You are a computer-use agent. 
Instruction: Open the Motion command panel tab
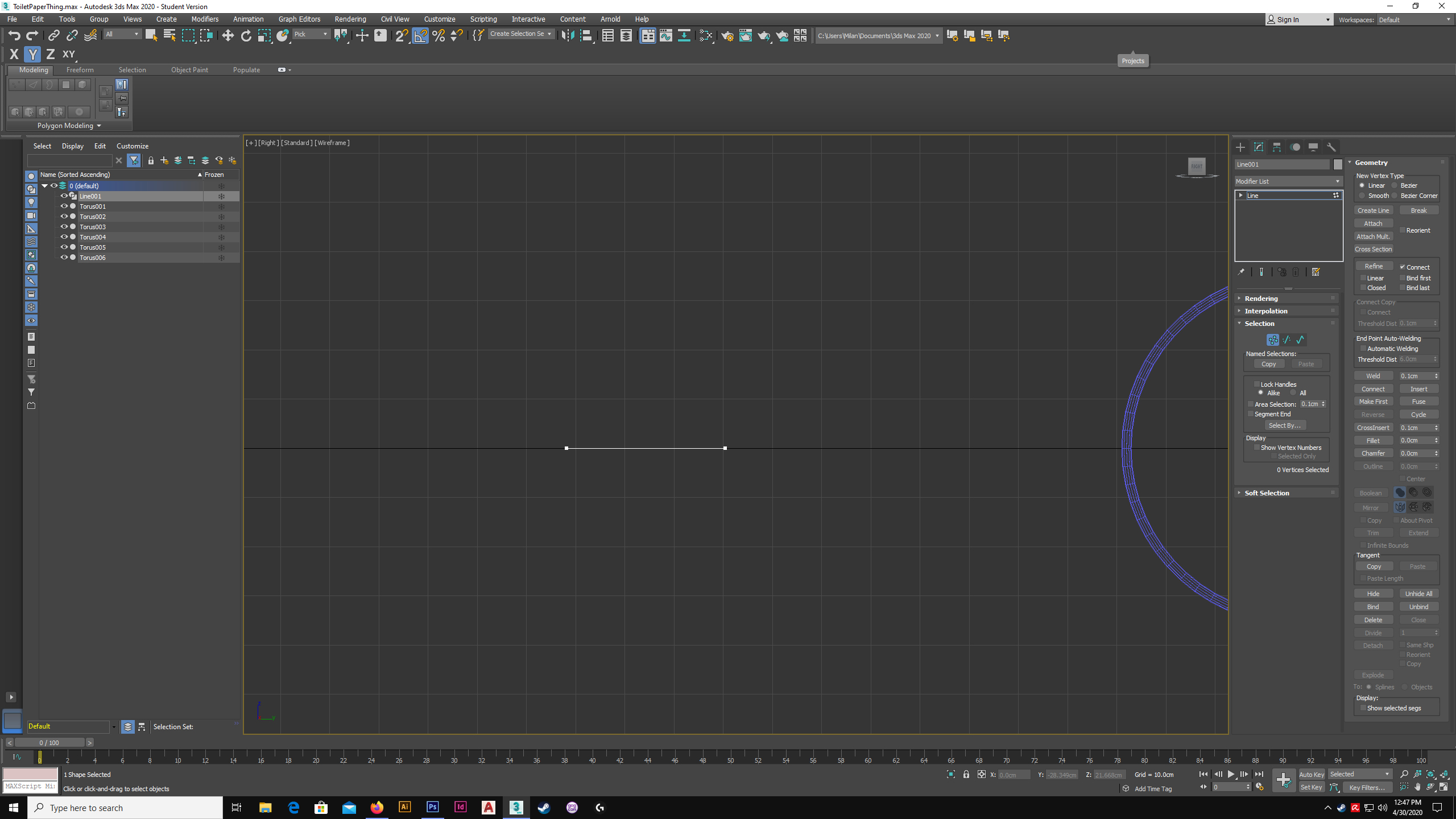(x=1295, y=147)
